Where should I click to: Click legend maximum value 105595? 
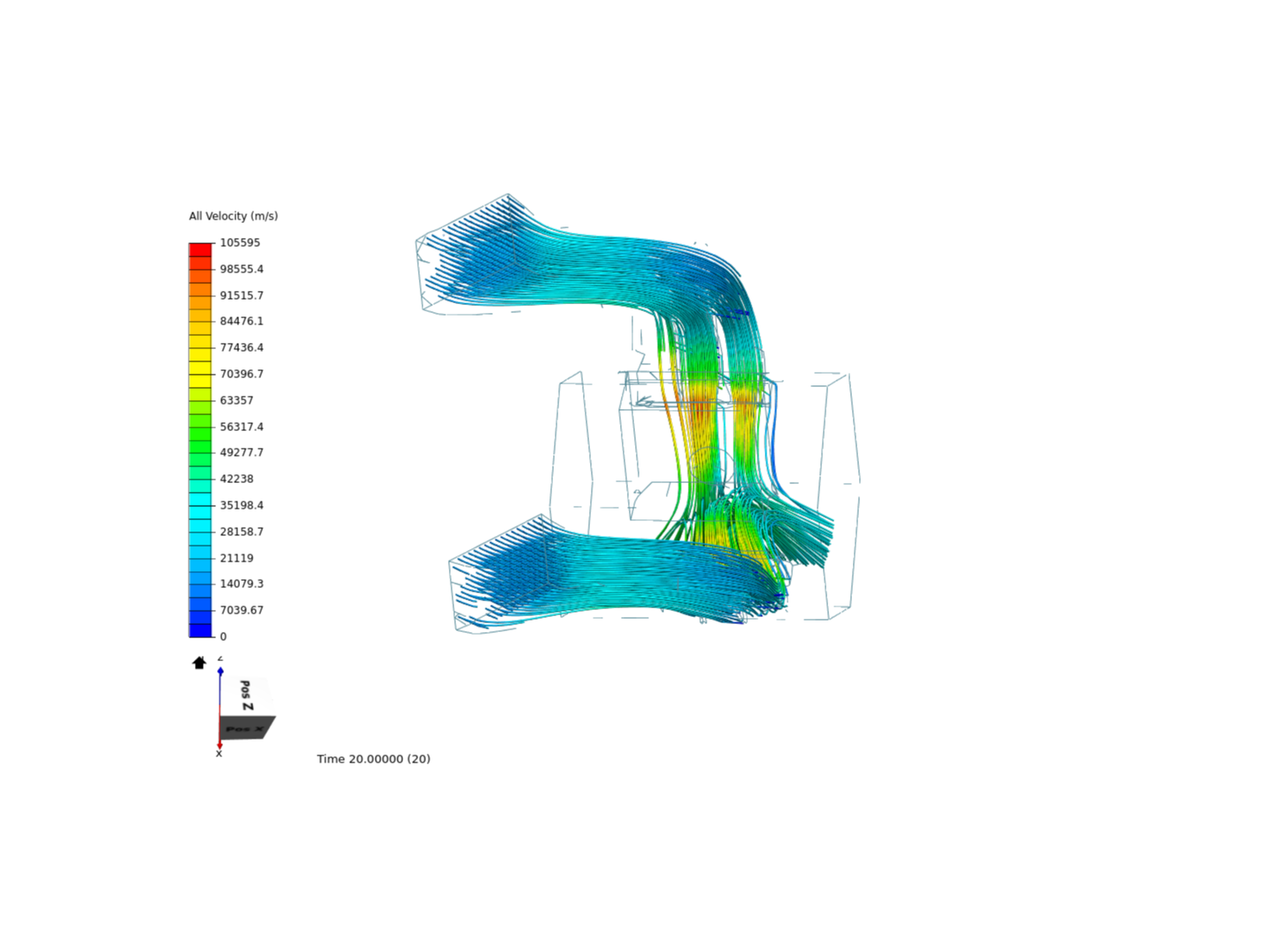pyautogui.click(x=240, y=242)
